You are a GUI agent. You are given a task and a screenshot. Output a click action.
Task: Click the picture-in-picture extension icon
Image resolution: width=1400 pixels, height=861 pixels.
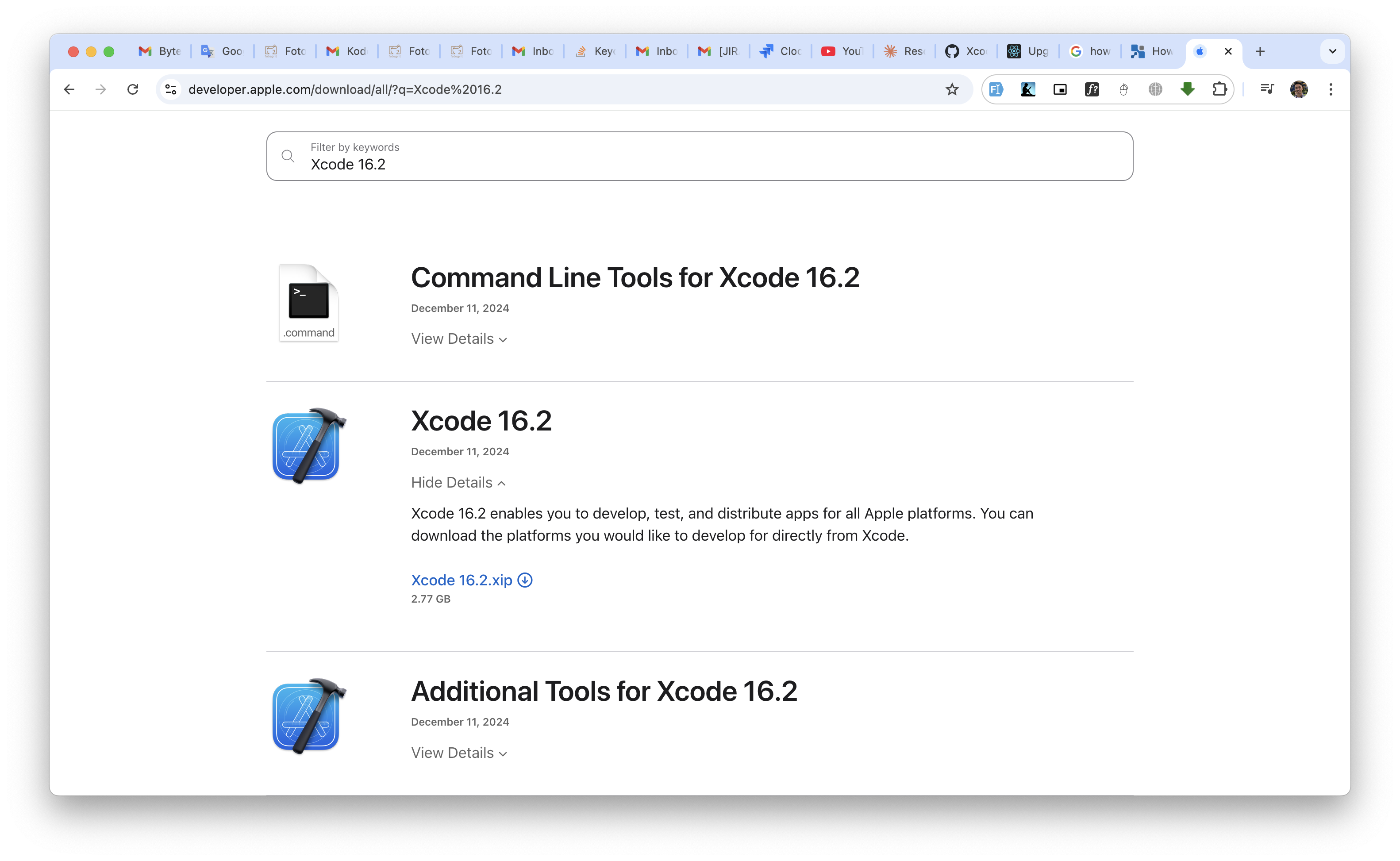coord(1060,89)
